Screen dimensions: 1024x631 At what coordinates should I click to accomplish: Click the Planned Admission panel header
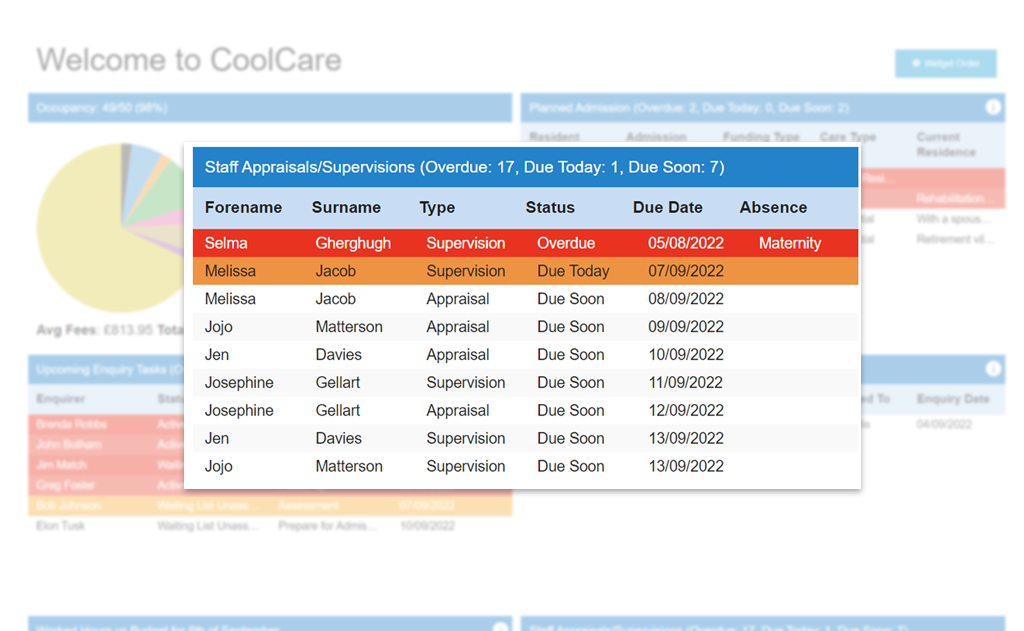[762, 108]
